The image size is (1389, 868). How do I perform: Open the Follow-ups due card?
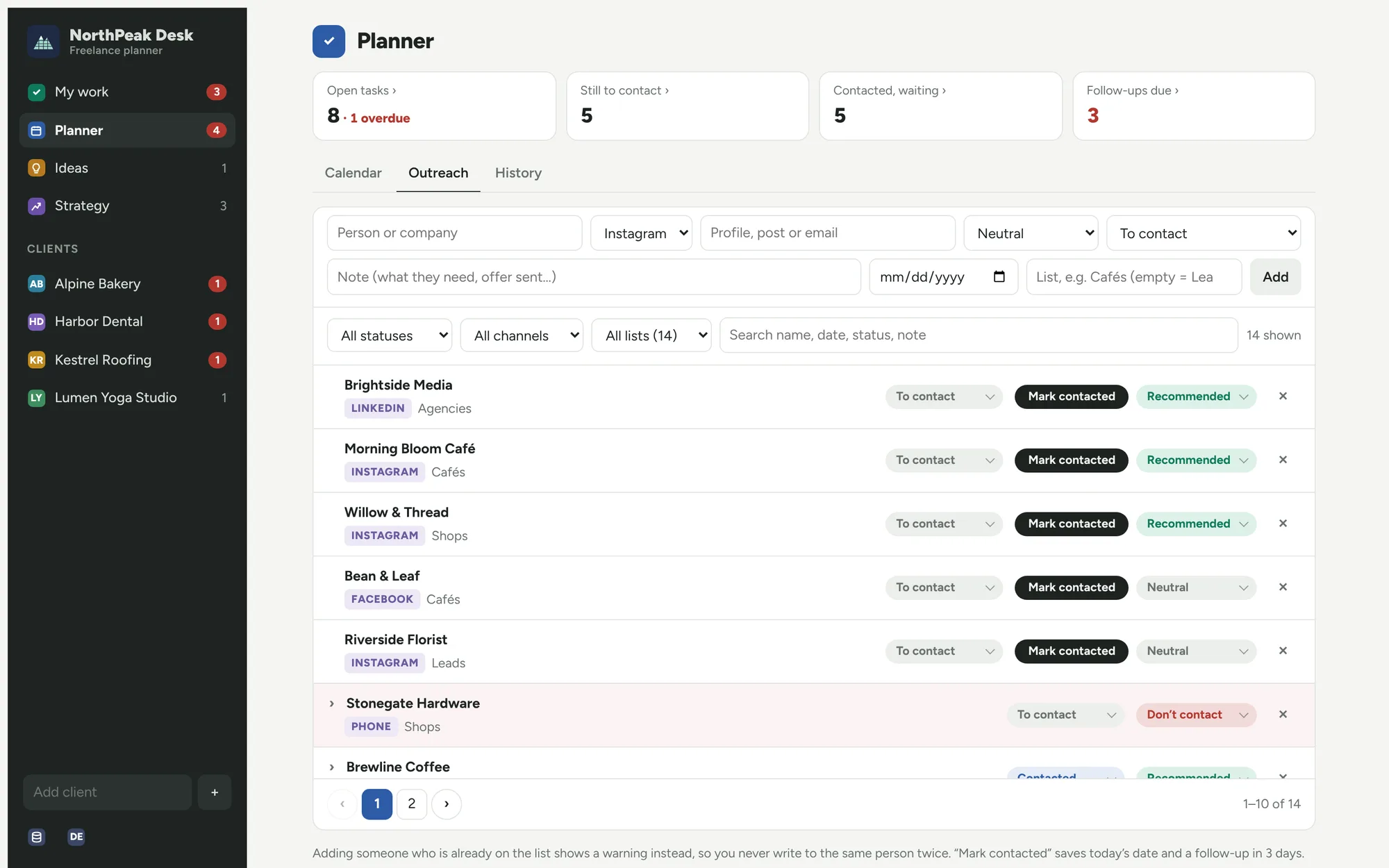coord(1193,106)
